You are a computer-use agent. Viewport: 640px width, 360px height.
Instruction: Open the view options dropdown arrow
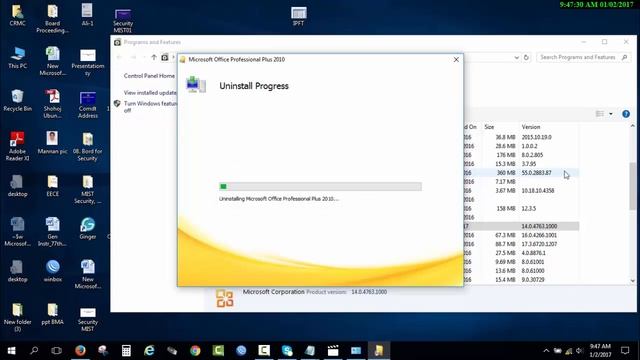pyautogui.click(x=611, y=114)
